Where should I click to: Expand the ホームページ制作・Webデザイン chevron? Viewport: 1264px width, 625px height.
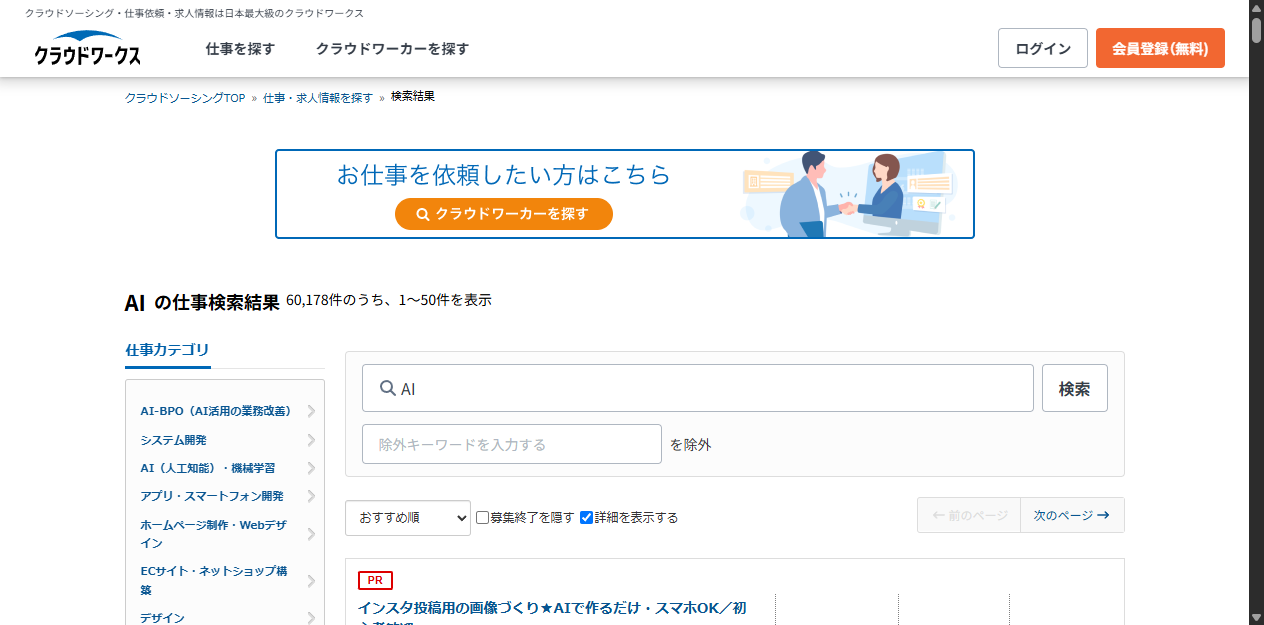[x=312, y=534]
